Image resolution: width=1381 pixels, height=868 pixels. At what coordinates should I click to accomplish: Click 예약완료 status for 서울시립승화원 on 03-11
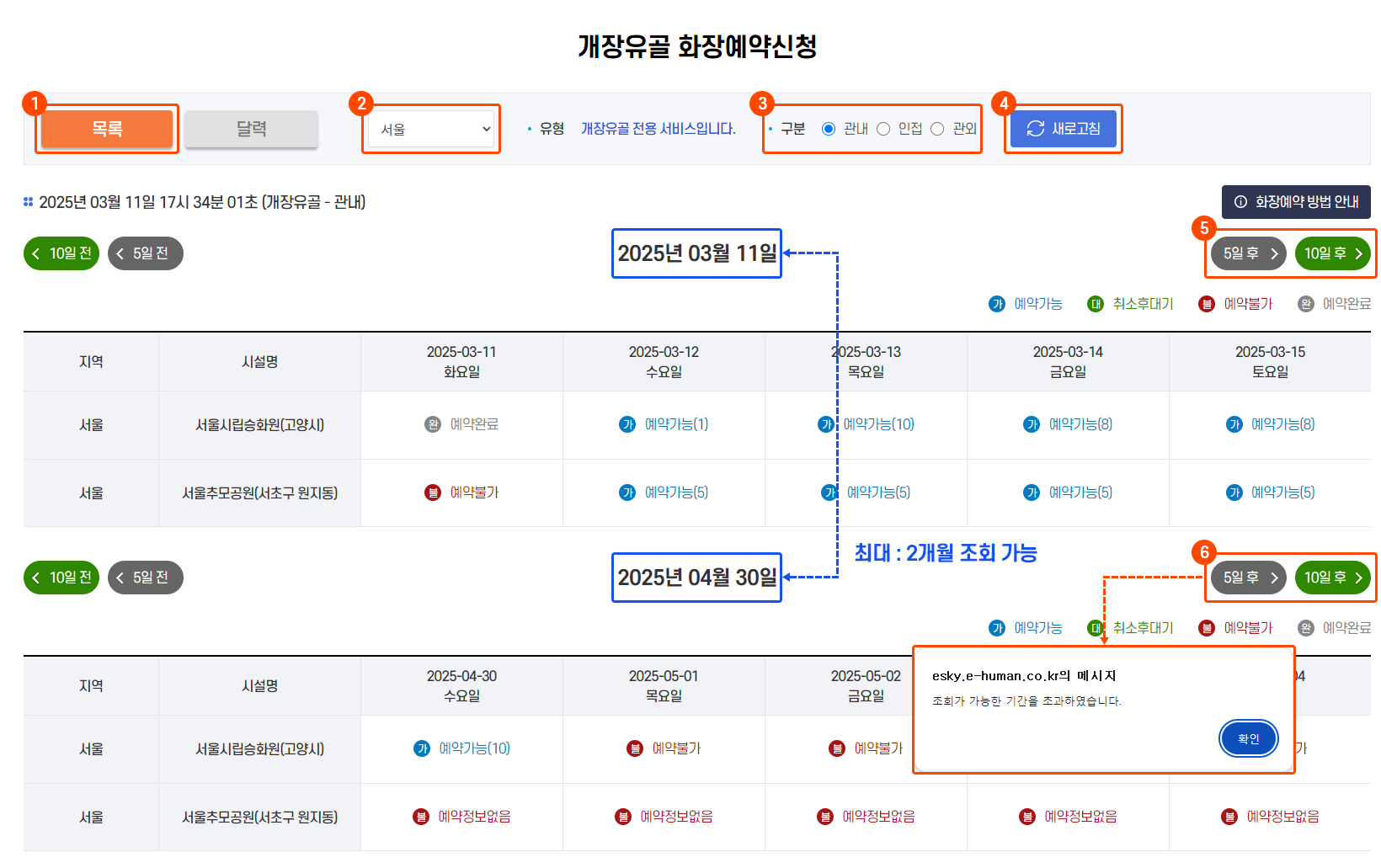[x=461, y=424]
